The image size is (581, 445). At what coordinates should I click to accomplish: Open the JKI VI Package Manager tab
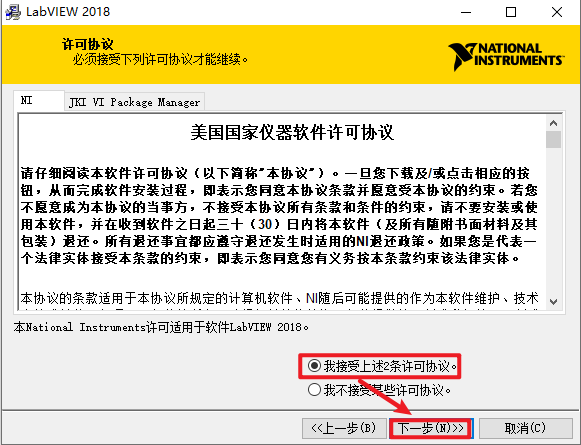tap(135, 102)
